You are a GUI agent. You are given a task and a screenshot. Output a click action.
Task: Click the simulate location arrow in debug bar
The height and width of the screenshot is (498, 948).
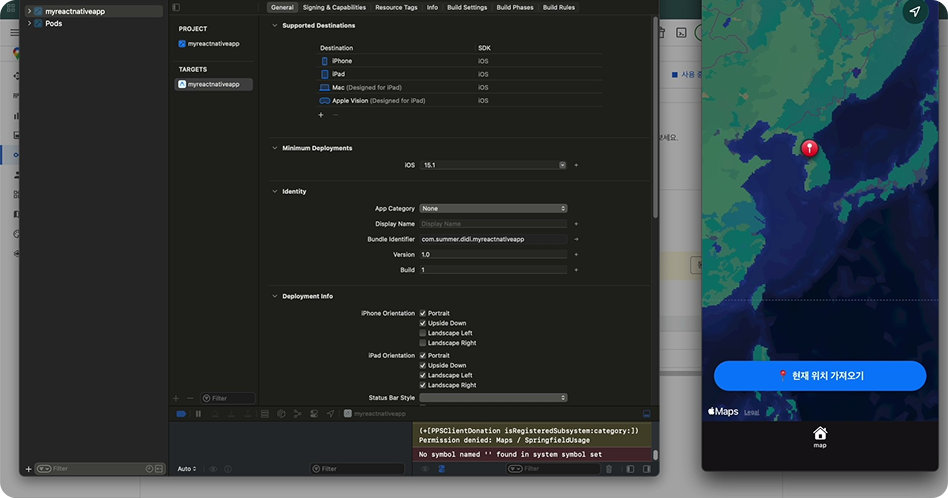(330, 413)
